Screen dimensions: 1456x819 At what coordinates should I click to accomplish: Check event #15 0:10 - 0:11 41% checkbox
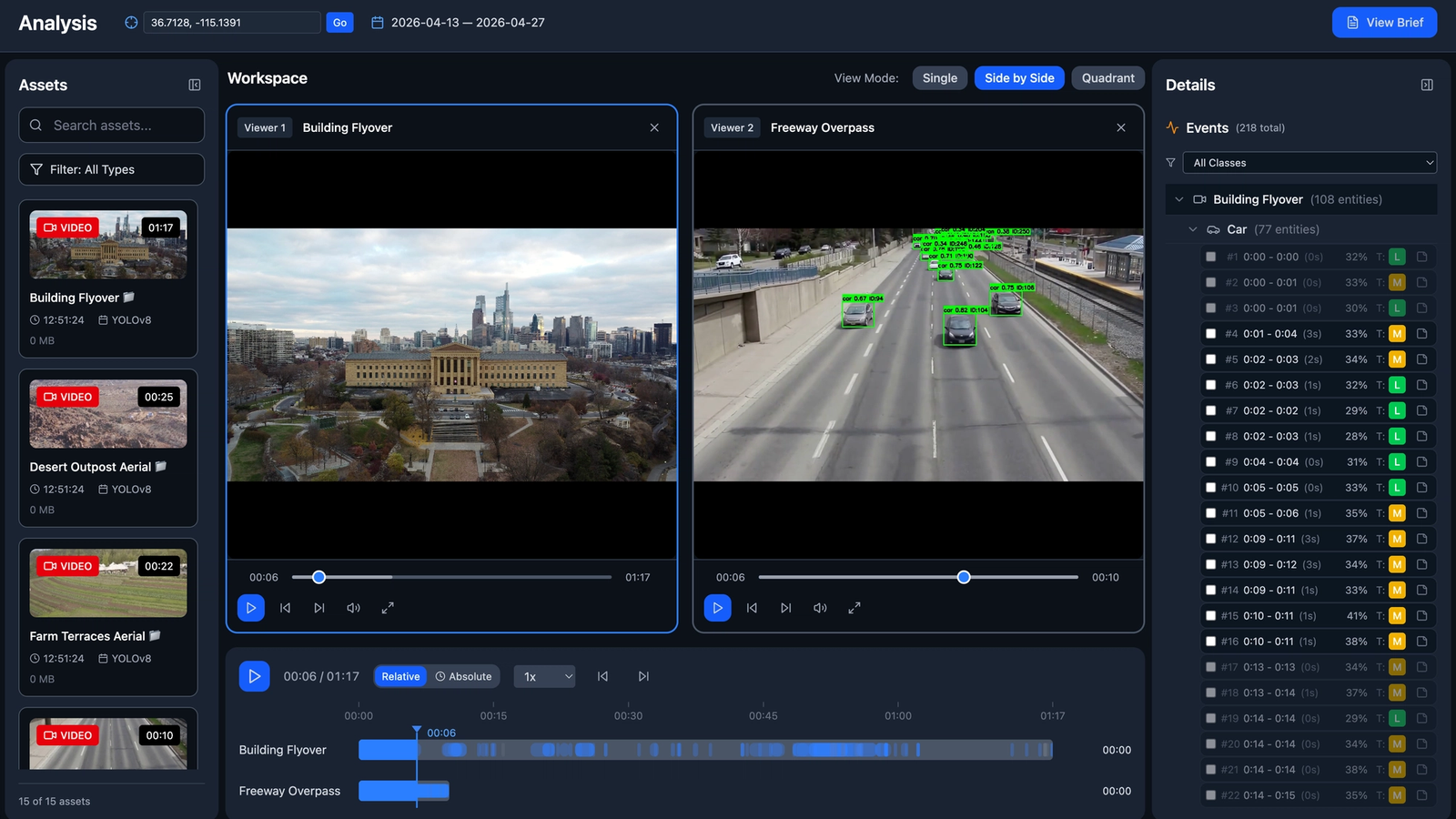1210,616
